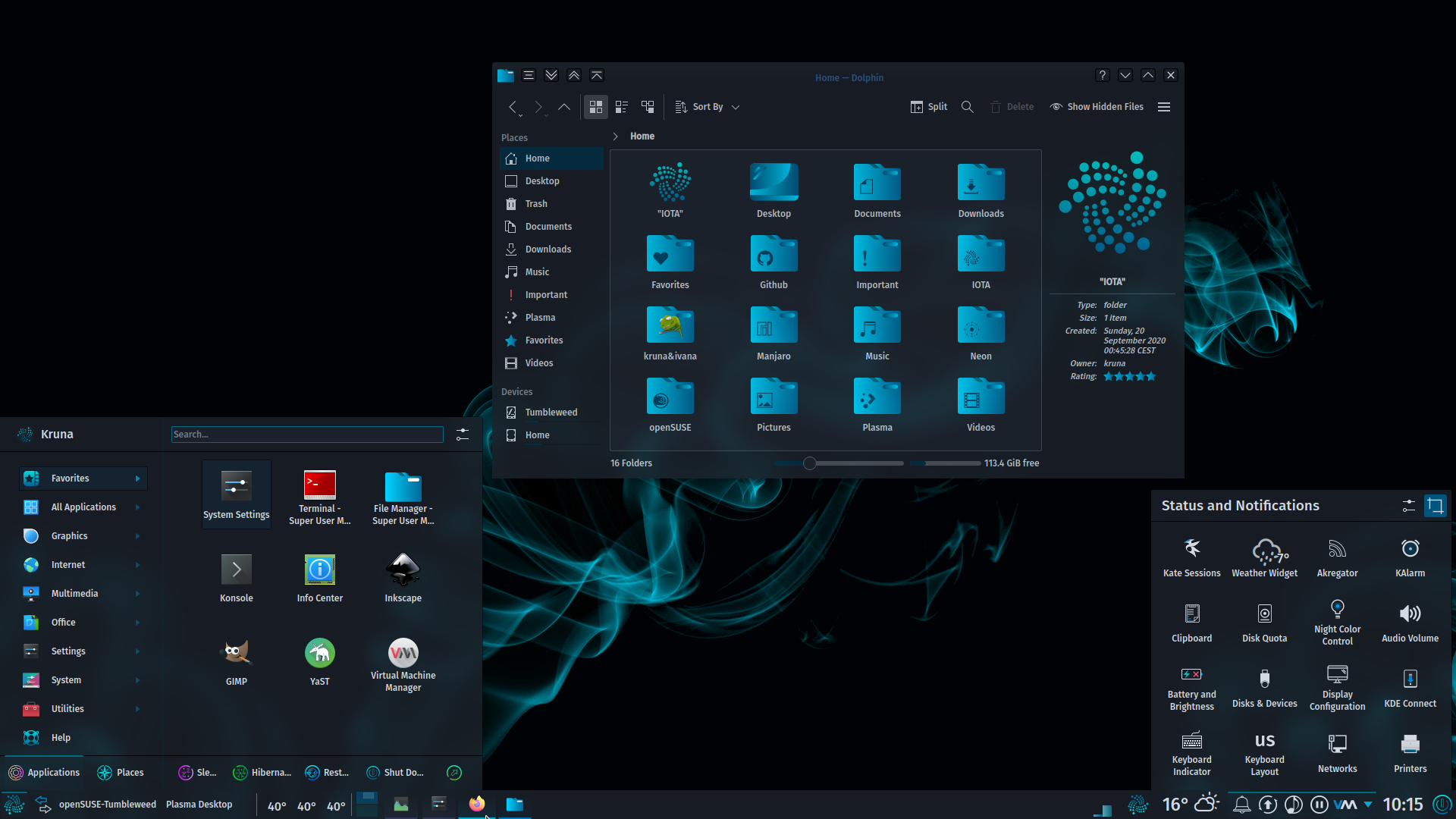Image resolution: width=1456 pixels, height=819 pixels.
Task: Toggle Split view in Dolphin
Action: tap(929, 107)
